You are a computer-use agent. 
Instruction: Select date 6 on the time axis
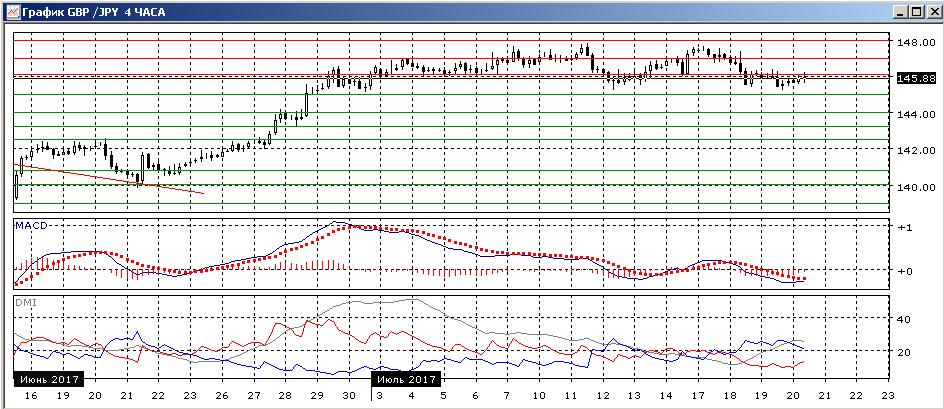point(475,396)
